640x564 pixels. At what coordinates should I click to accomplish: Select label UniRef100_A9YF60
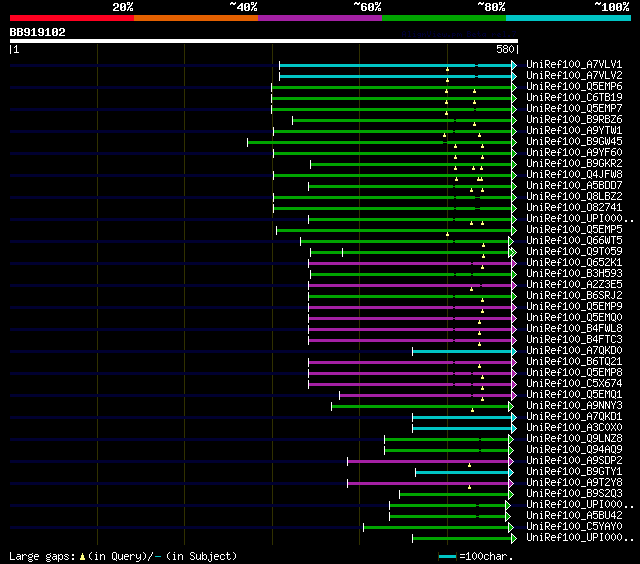[574, 153]
